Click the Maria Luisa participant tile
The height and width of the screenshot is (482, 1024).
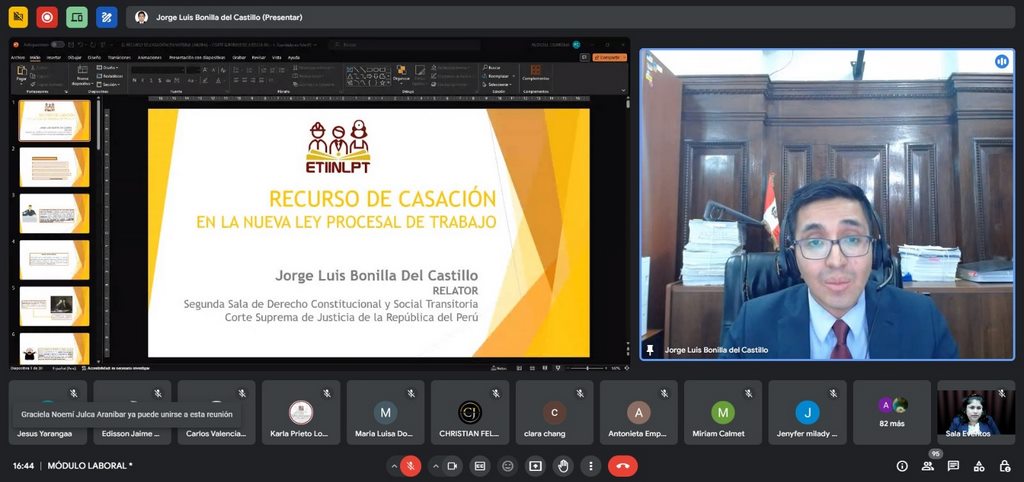(x=385, y=412)
